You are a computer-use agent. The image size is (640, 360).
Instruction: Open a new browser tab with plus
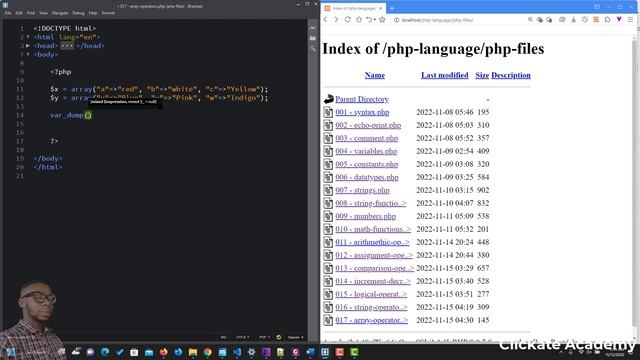point(392,8)
